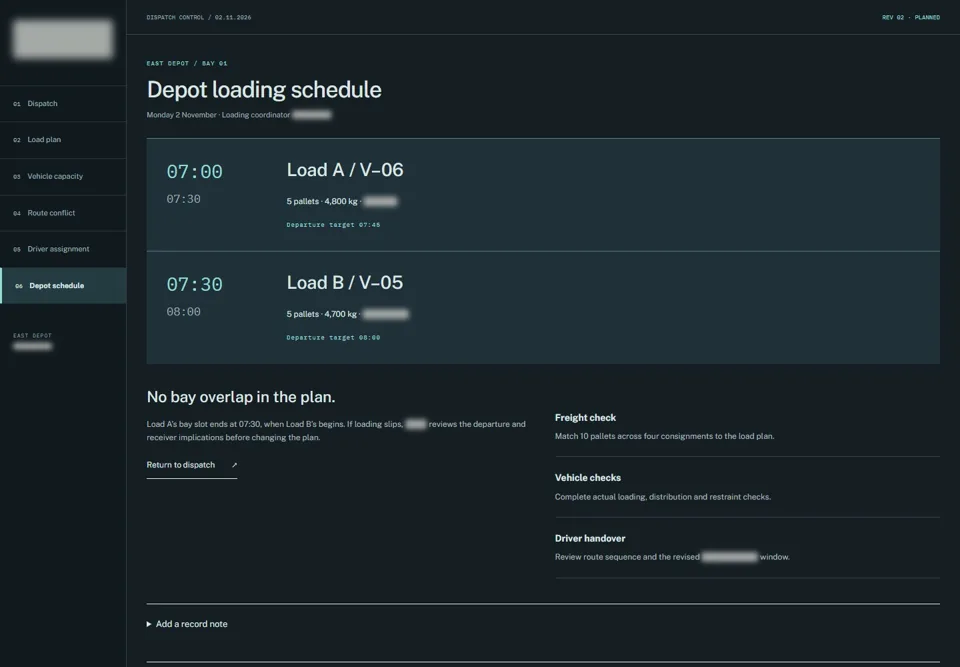
Task: Click the 07:30 start time of Load B
Action: click(x=195, y=284)
